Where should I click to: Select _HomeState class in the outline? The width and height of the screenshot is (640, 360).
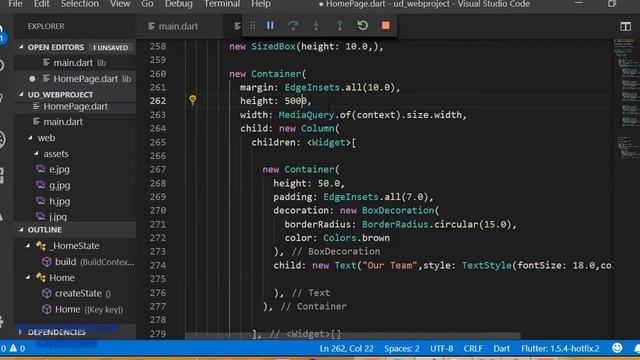pos(74,246)
